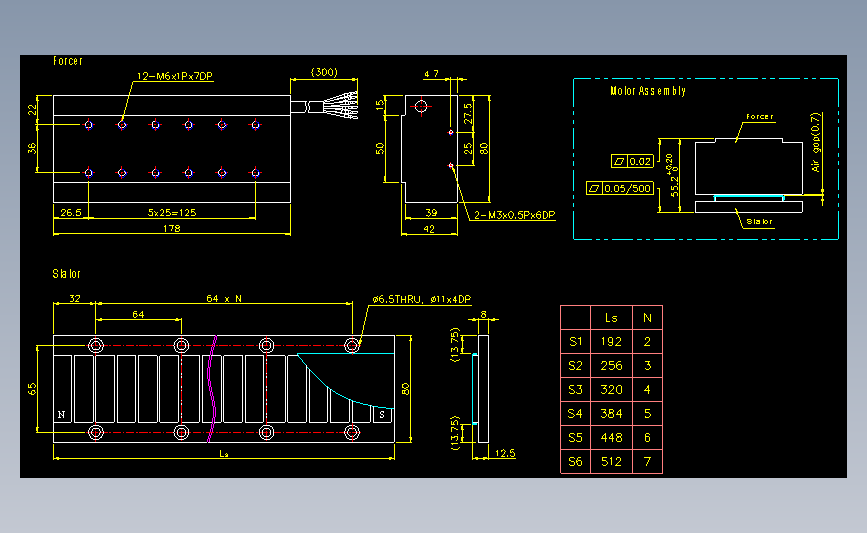Click the '448' cell in row S5

tap(611, 438)
